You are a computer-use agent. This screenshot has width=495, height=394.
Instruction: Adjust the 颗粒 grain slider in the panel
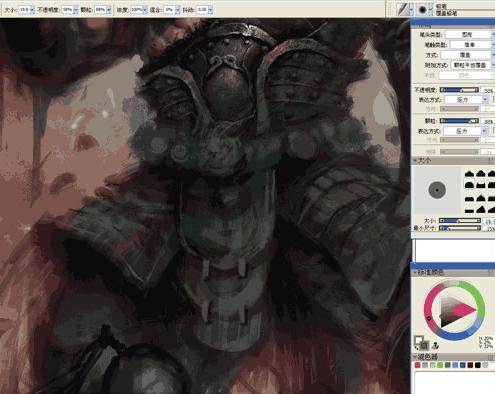click(459, 121)
